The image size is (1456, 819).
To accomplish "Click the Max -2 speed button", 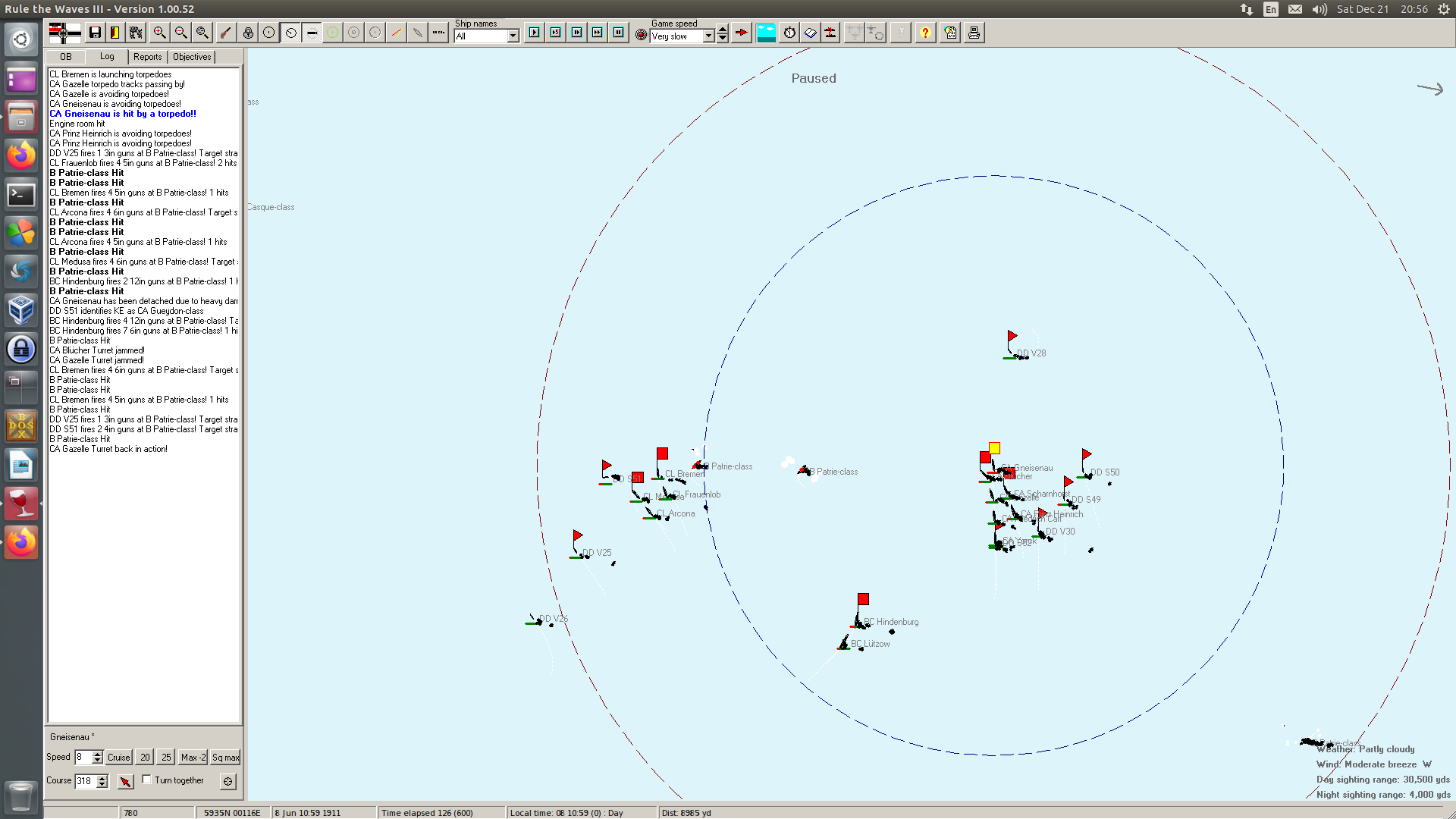I will pos(193,757).
